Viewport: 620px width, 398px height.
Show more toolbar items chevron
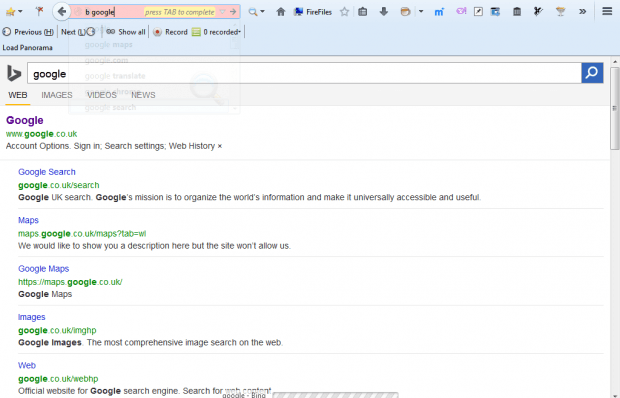[582, 12]
